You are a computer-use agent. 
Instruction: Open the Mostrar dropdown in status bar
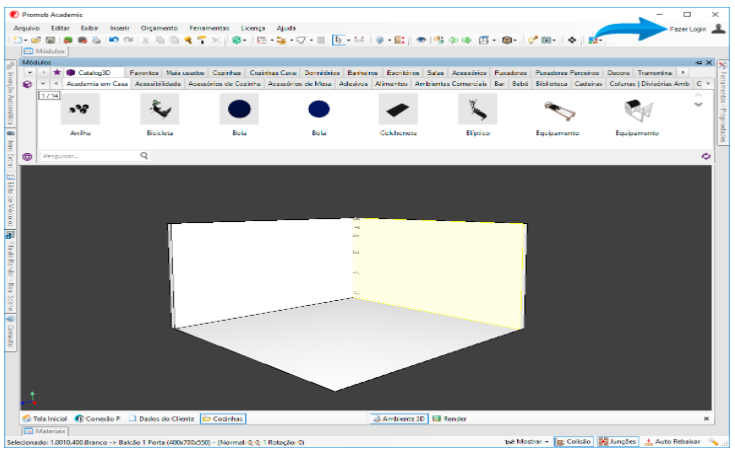(527, 441)
